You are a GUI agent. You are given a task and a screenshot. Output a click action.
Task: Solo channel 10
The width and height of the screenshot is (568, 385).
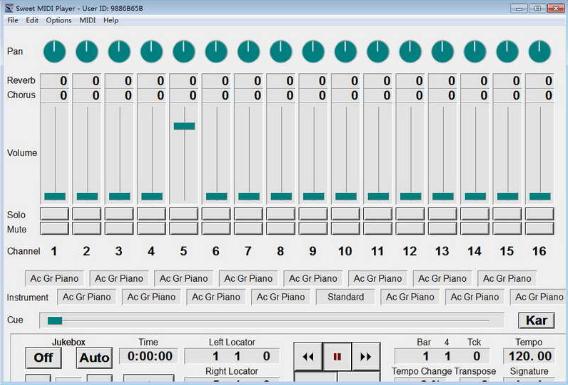pos(345,214)
